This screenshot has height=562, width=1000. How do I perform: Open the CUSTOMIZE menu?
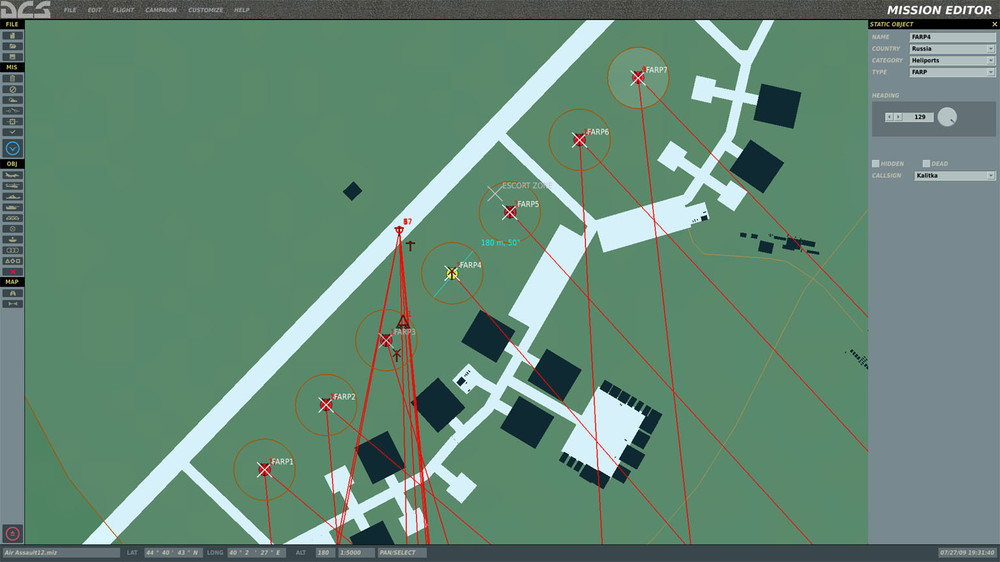(205, 10)
